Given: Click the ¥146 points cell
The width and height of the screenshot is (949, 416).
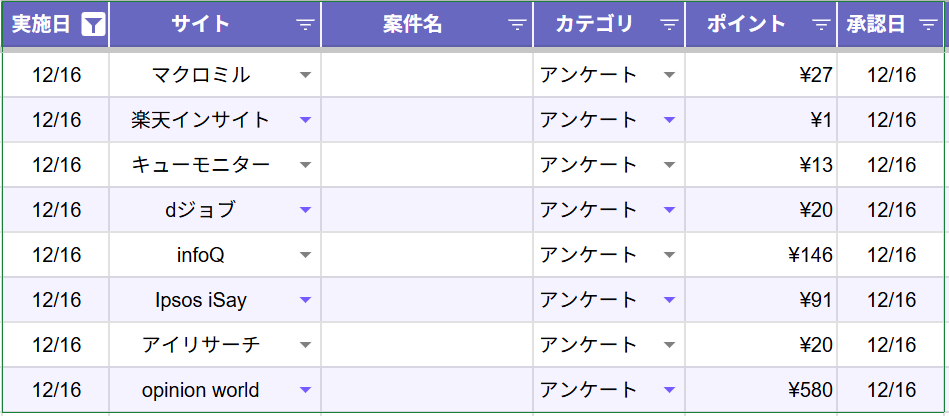Looking at the screenshot, I should pyautogui.click(x=761, y=255).
